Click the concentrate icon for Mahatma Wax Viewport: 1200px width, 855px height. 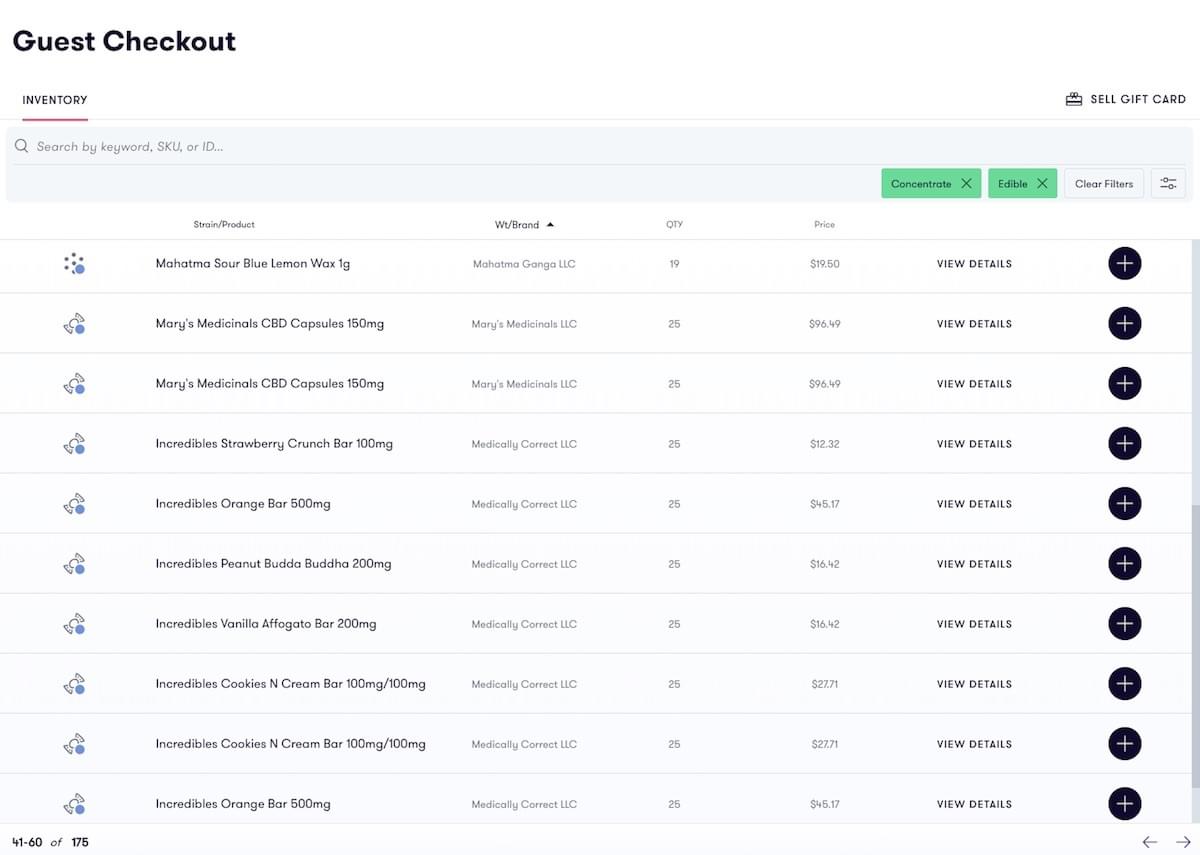74,264
